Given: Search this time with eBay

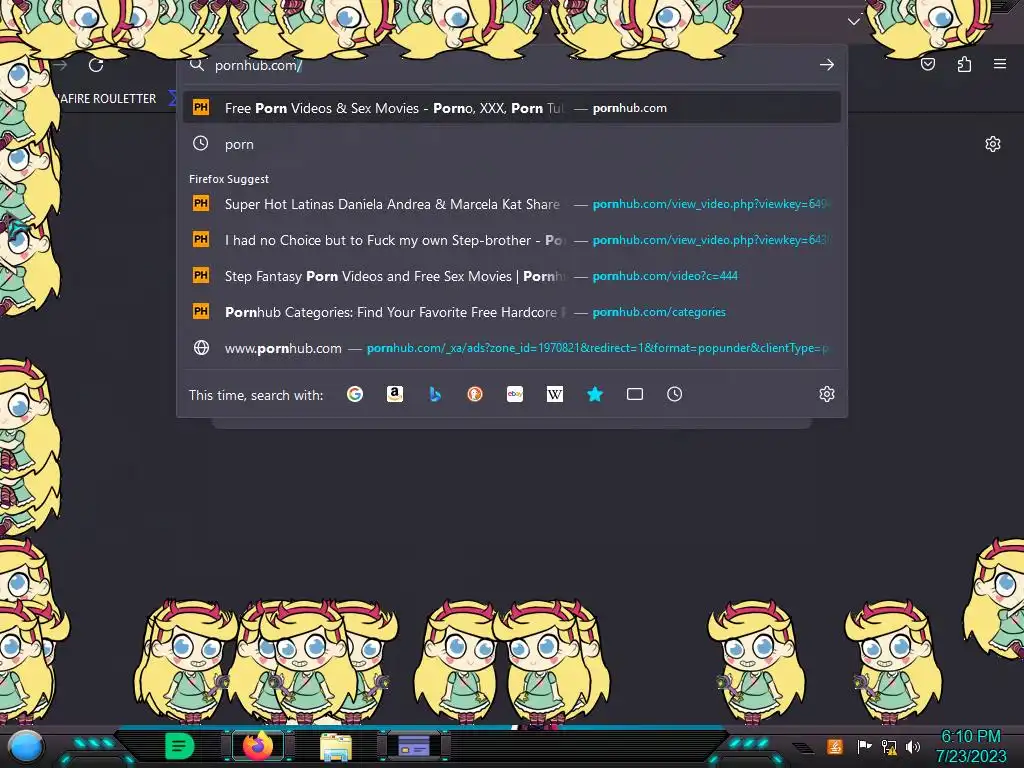Looking at the screenshot, I should [515, 394].
